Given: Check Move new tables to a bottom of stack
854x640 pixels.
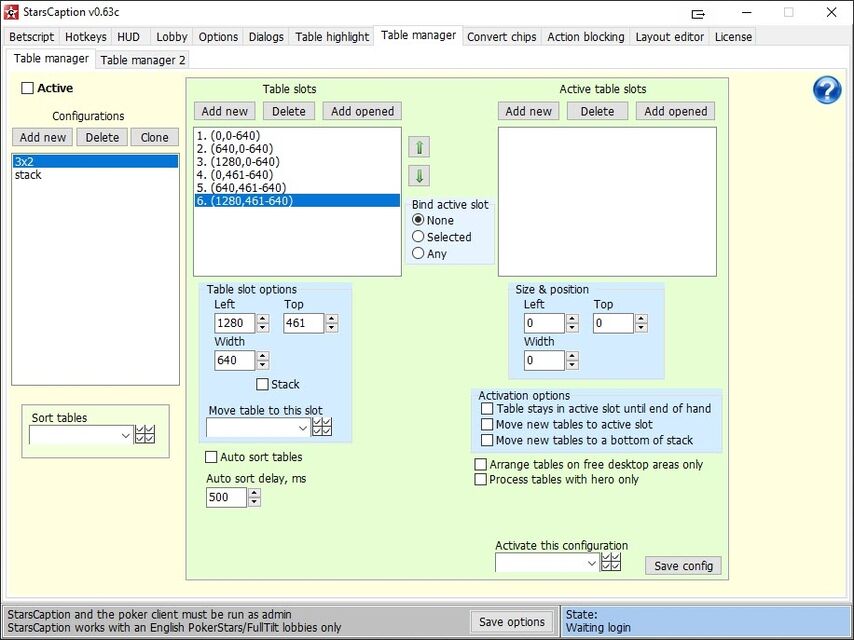Looking at the screenshot, I should pos(487,440).
